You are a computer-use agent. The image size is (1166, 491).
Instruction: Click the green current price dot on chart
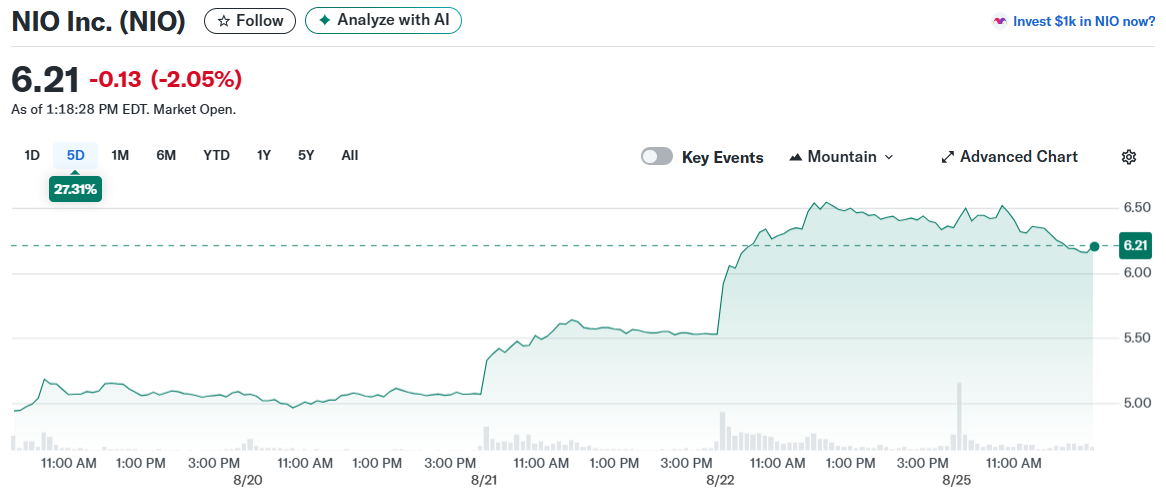[x=1094, y=246]
